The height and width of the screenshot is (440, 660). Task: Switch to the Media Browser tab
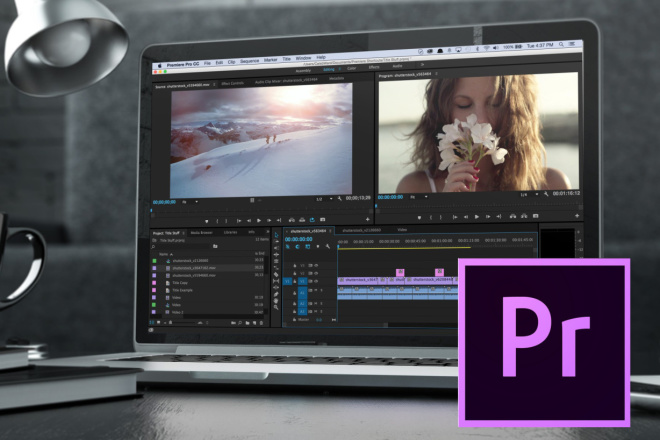click(x=202, y=232)
